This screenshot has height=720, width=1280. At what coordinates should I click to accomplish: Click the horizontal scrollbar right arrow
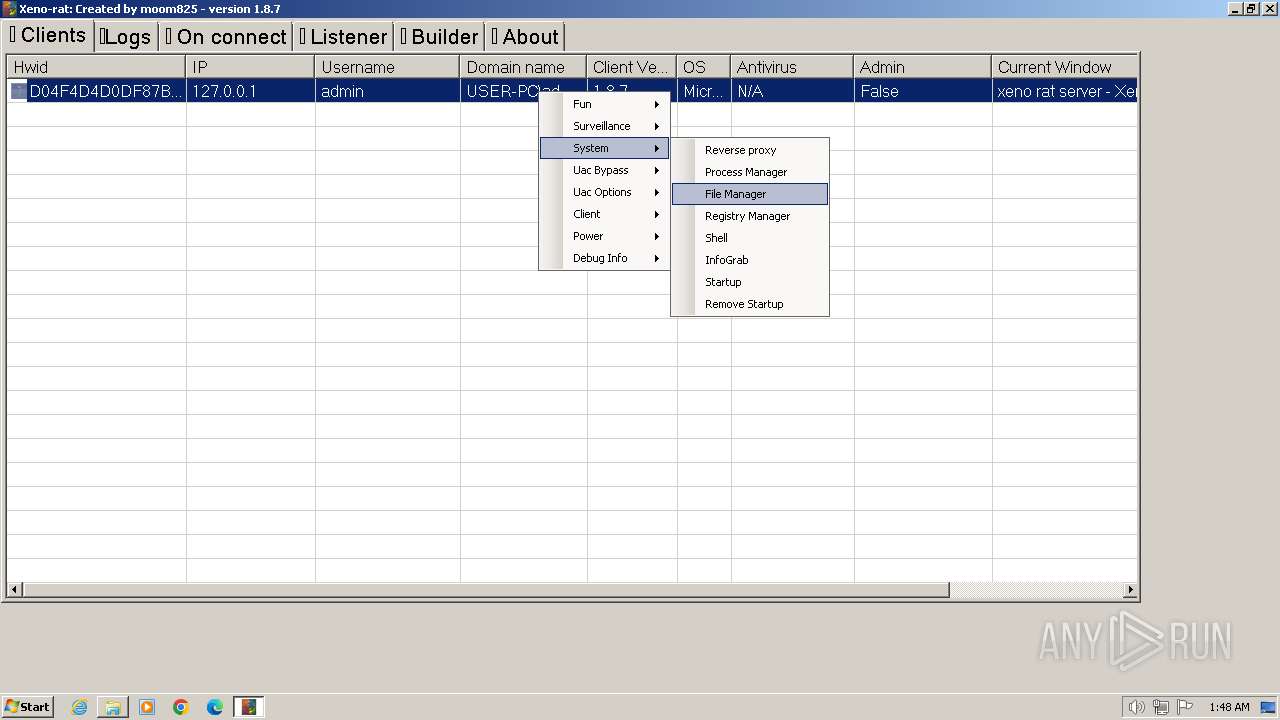click(1130, 590)
